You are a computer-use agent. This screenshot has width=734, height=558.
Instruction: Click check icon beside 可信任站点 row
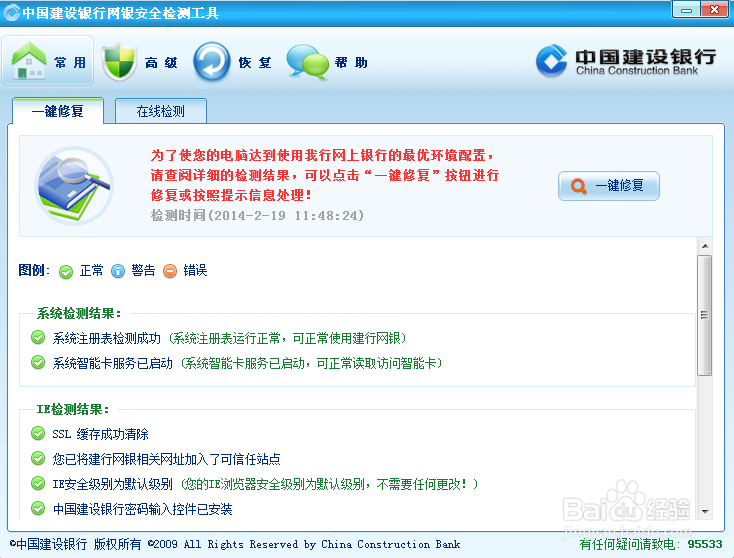(38, 458)
